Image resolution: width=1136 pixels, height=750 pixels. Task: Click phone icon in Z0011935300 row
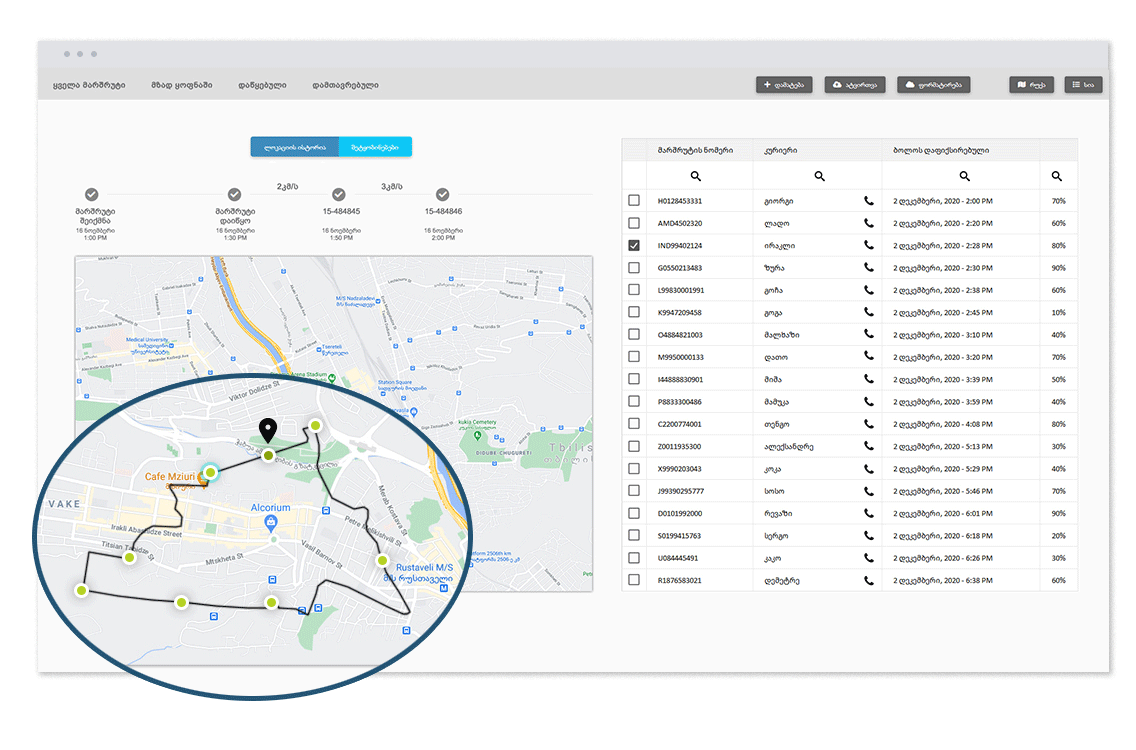point(869,446)
